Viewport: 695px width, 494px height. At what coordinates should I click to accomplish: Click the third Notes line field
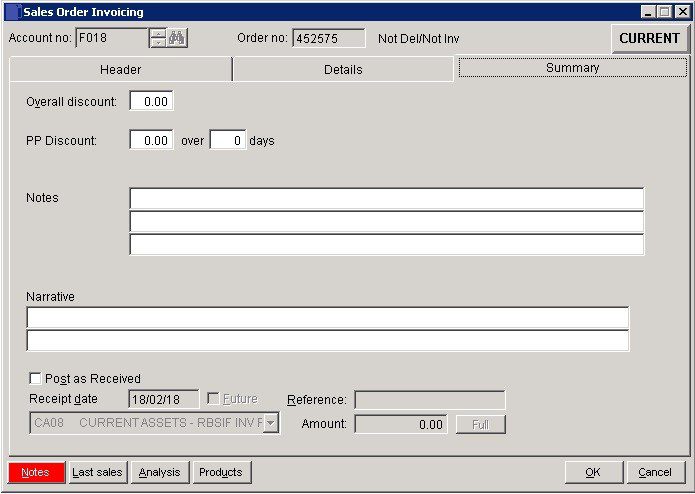coord(387,245)
